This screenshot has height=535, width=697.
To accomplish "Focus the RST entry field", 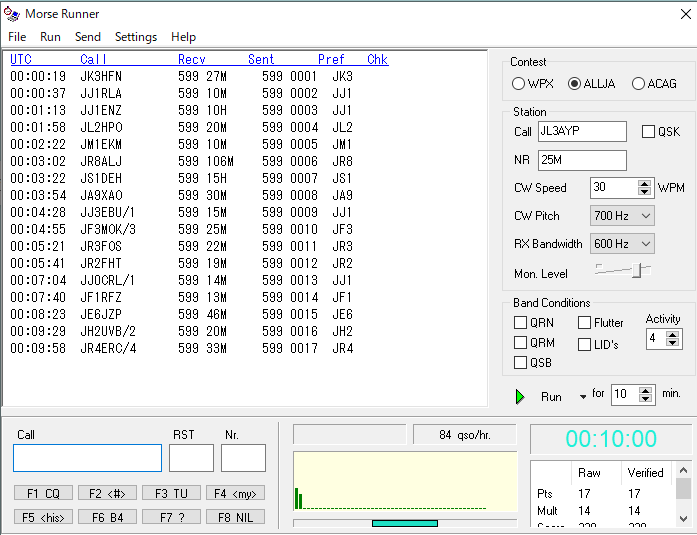I will click(x=191, y=458).
